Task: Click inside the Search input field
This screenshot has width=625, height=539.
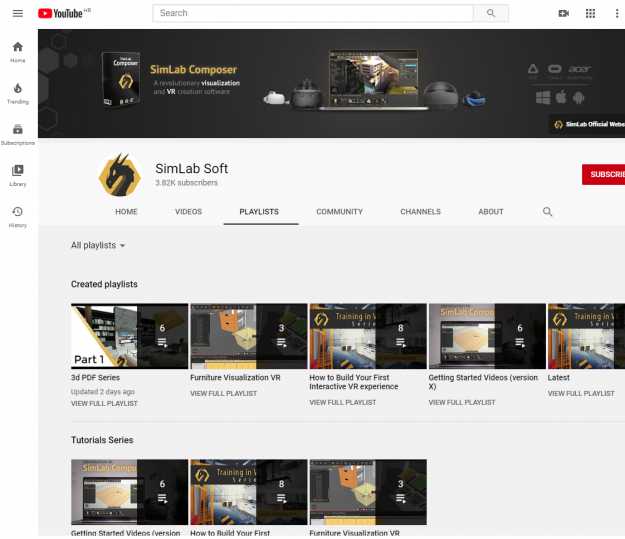Action: (x=312, y=13)
